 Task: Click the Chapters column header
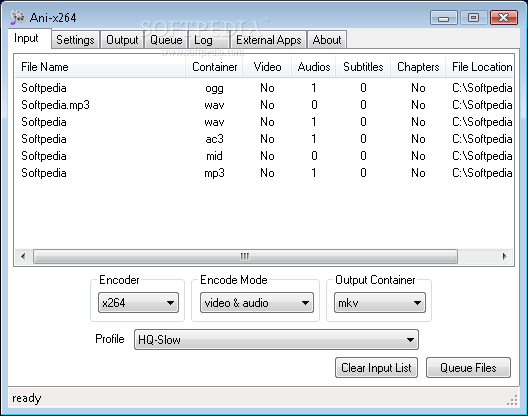(418, 67)
